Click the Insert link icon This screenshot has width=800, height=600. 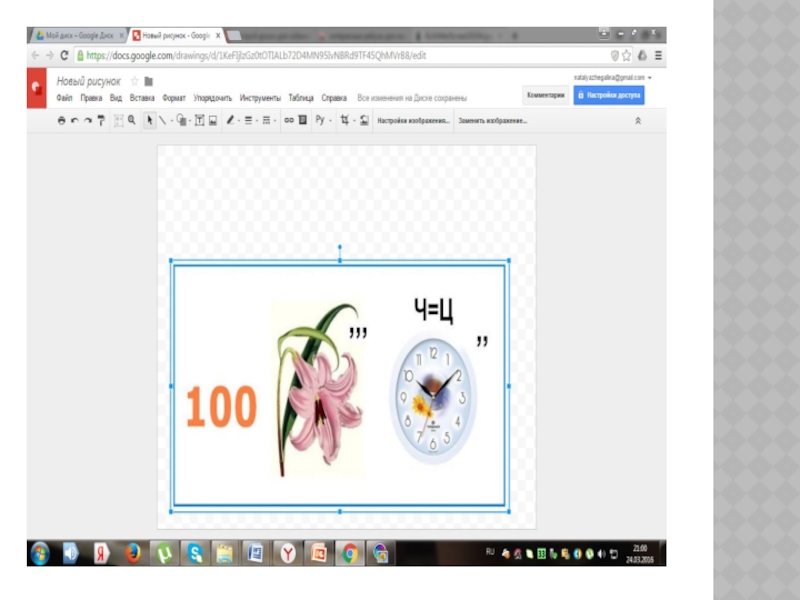pos(289,120)
